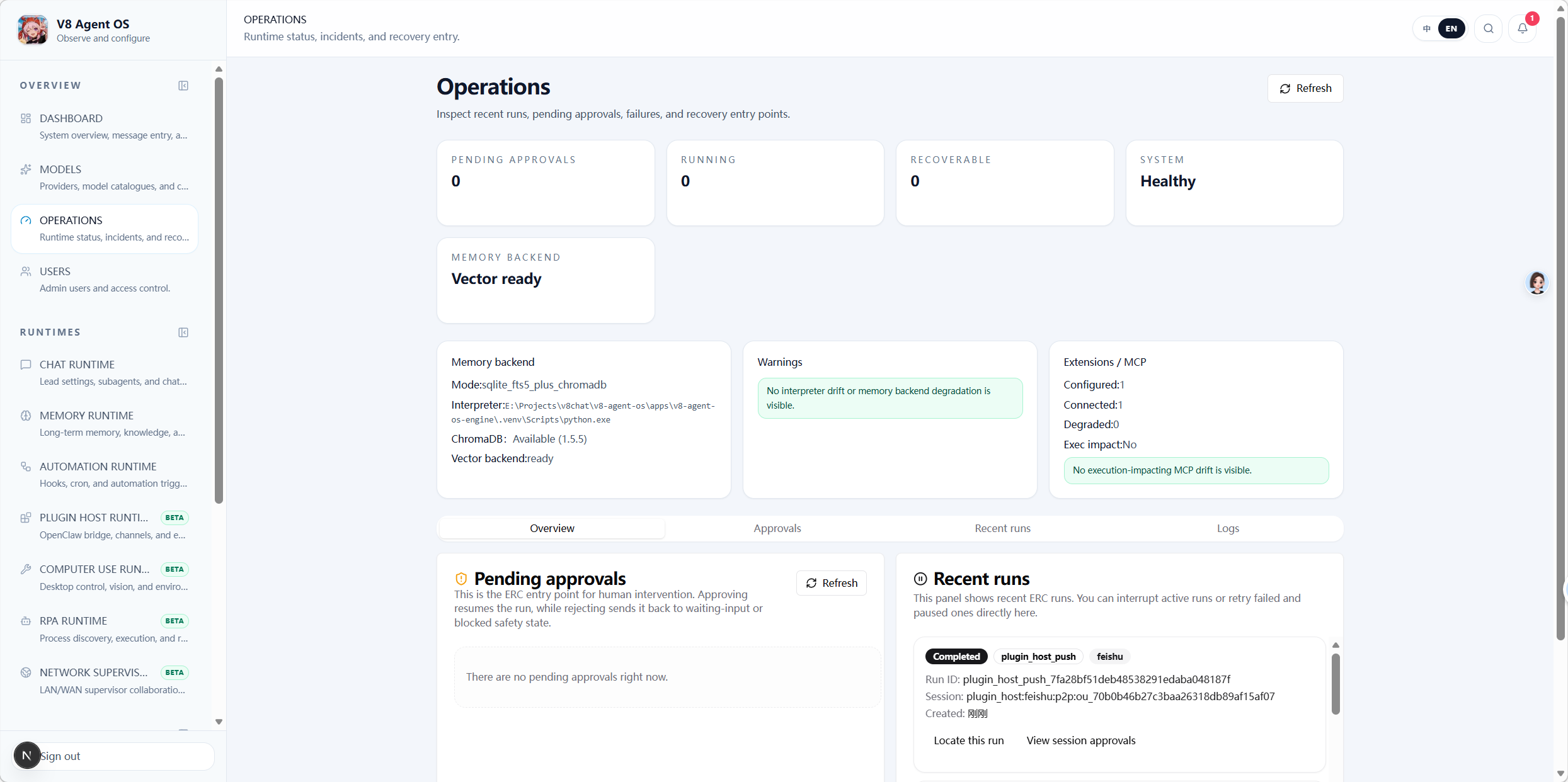Select the Chat Runtime chat-bubble icon
Viewport: 1568px width, 782px height.
coord(26,365)
